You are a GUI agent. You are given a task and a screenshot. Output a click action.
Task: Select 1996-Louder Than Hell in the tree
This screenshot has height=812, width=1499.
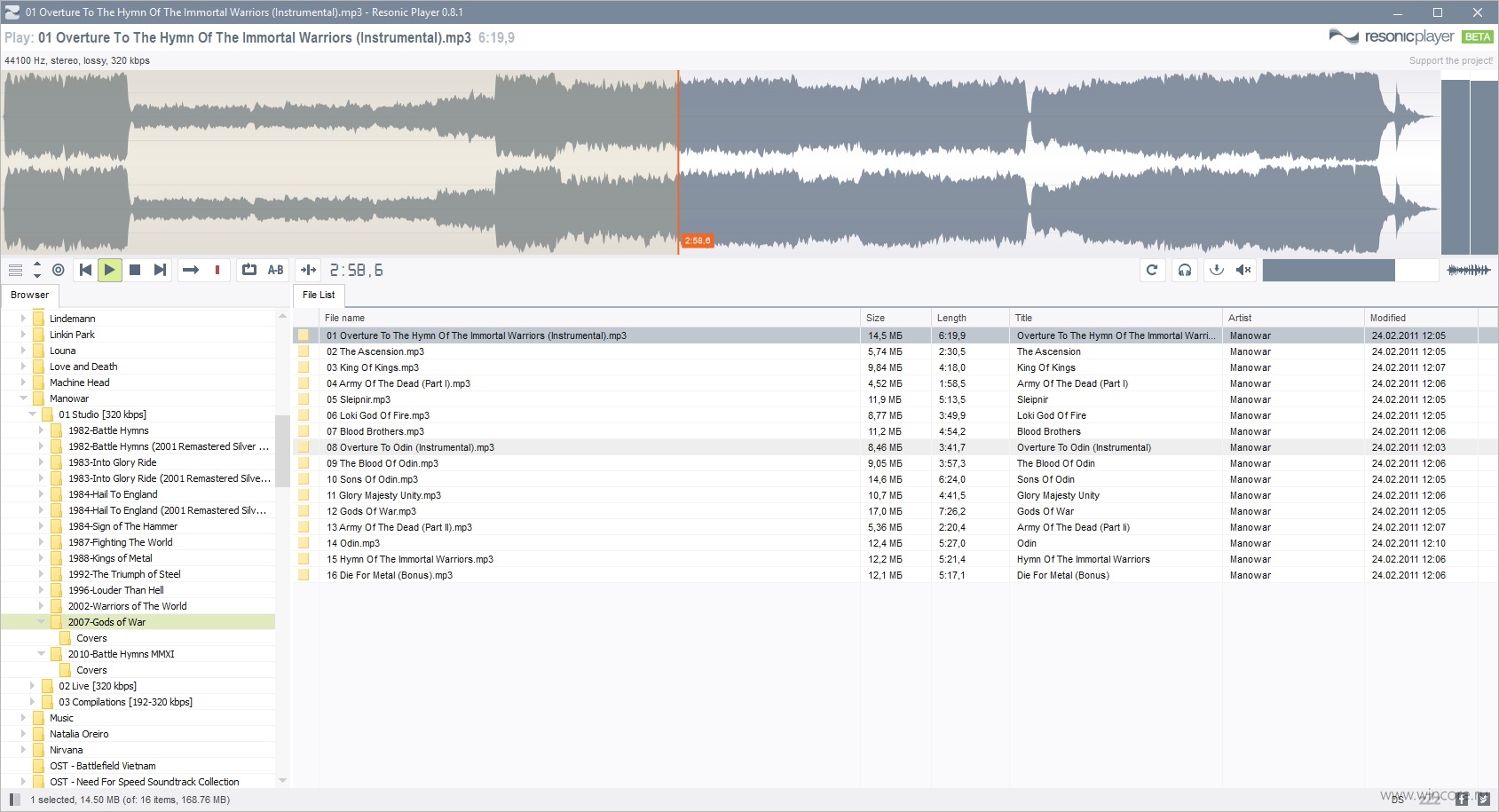pos(116,590)
